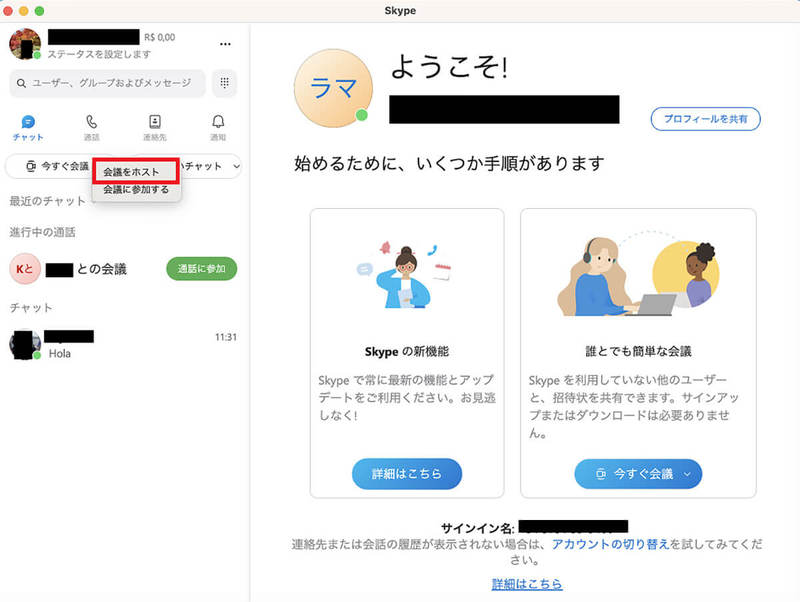
Task: Open the Contacts tab
Action: pyautogui.click(x=155, y=128)
